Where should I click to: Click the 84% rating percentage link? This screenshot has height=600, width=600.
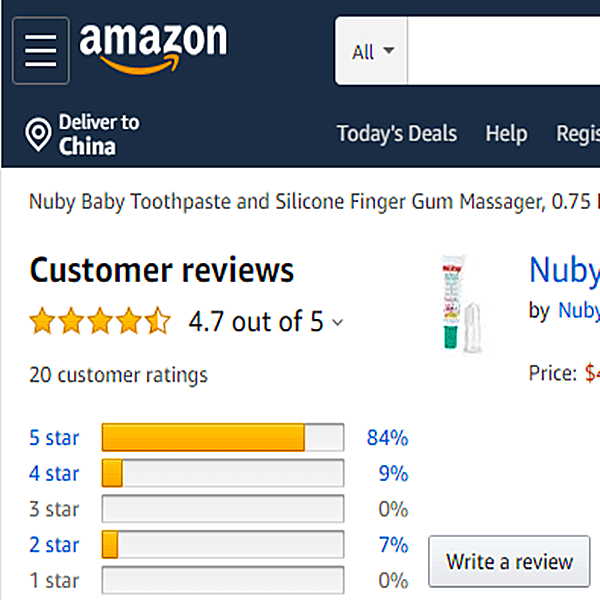(387, 438)
